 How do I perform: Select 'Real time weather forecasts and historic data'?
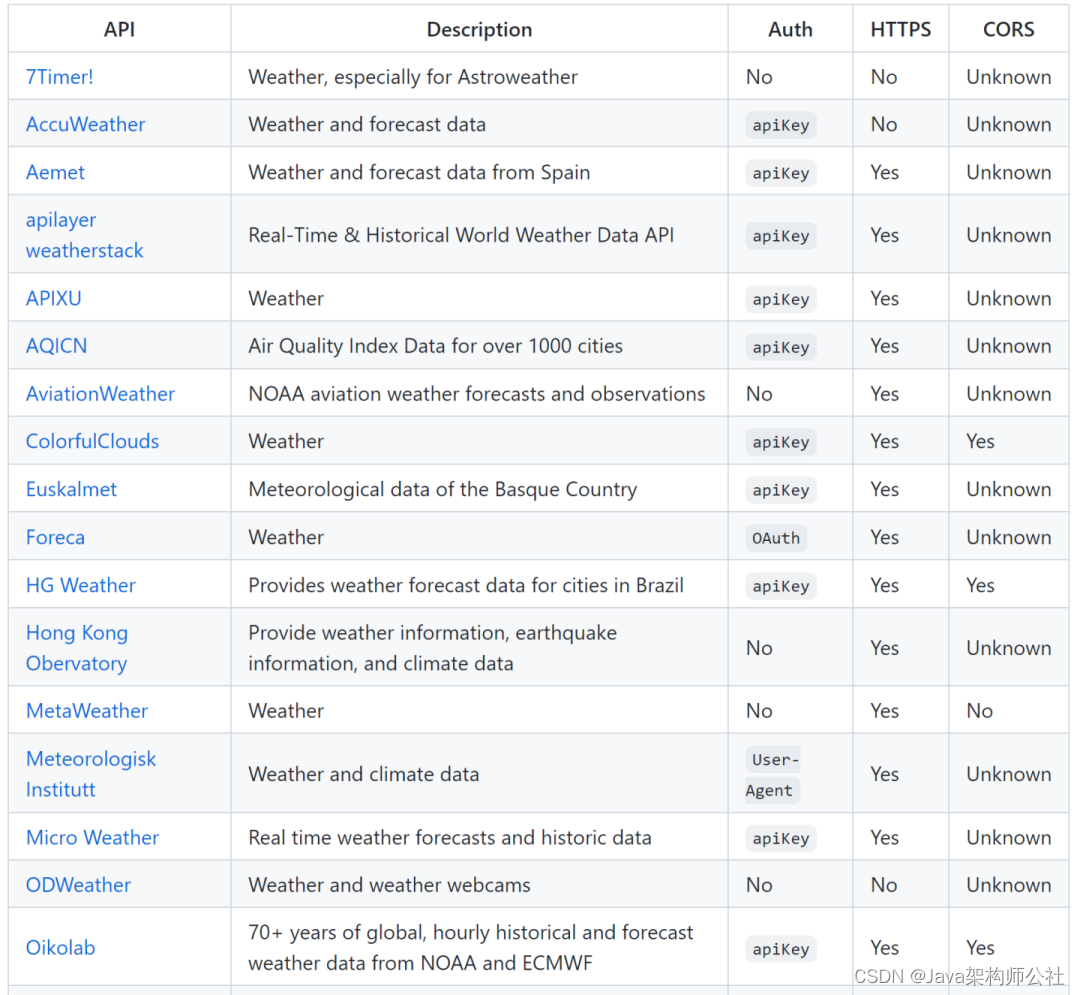pyautogui.click(x=450, y=837)
